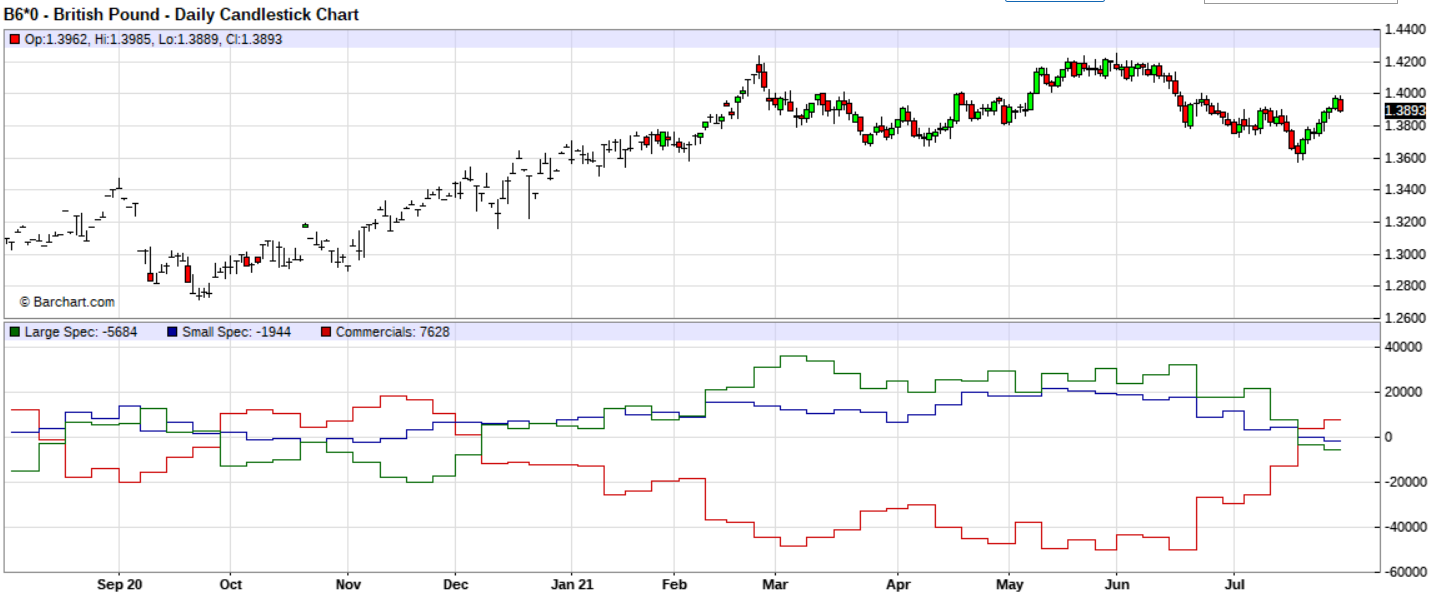
Task: Click the 'Jun' date axis label
Action: (x=1117, y=585)
